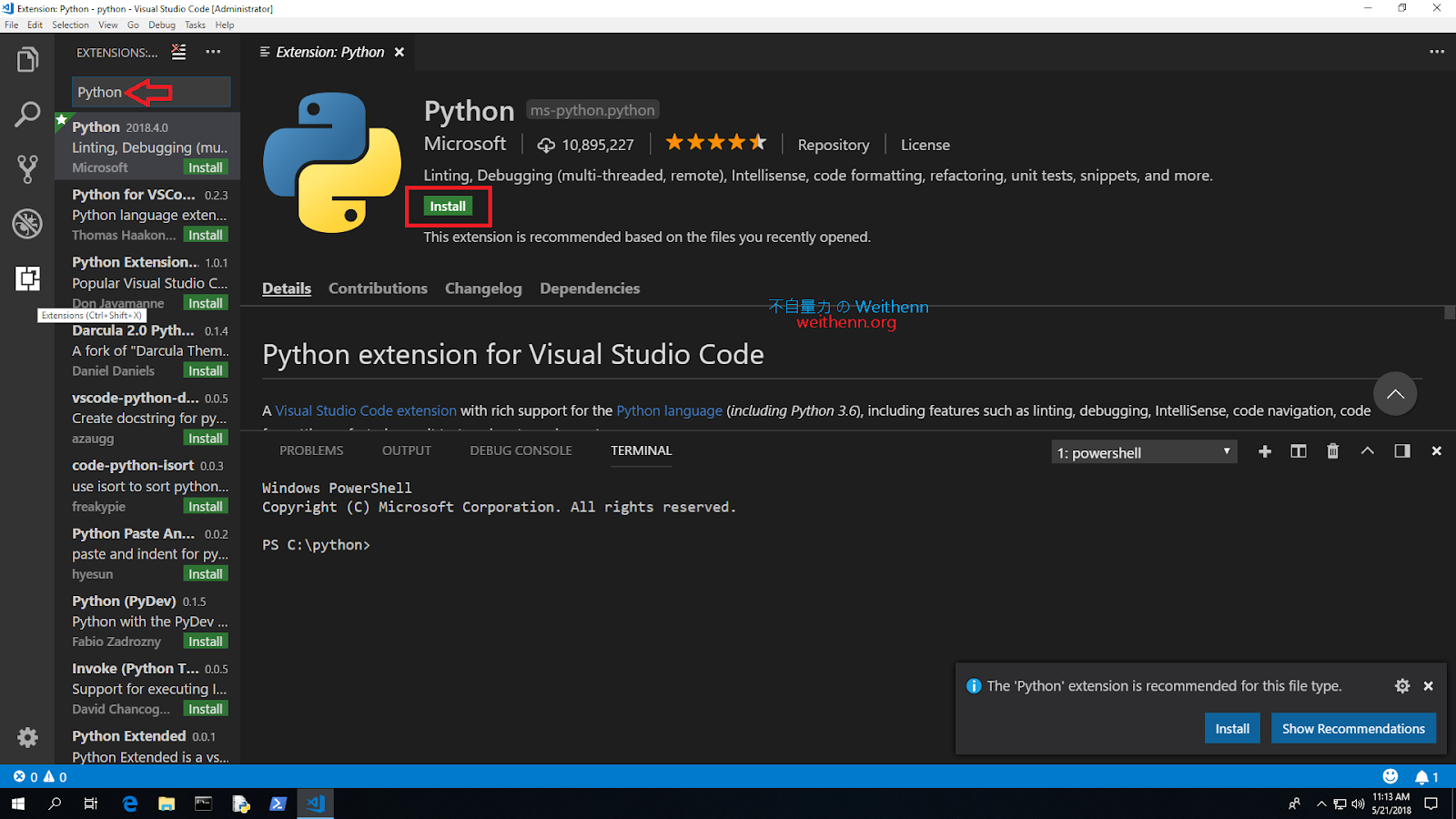Switch to the PROBLEMS panel tab

pos(311,450)
